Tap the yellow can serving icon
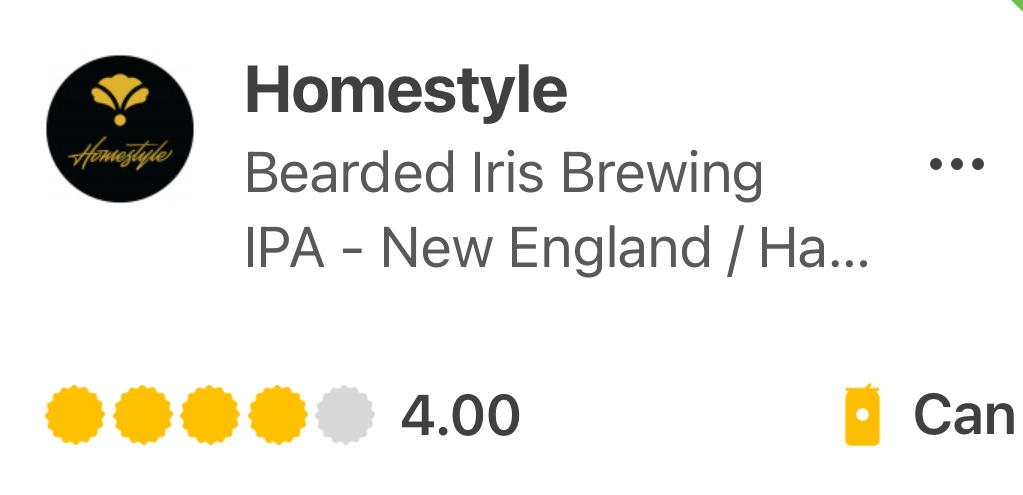Image resolution: width=1023 pixels, height=495 pixels. (861, 414)
